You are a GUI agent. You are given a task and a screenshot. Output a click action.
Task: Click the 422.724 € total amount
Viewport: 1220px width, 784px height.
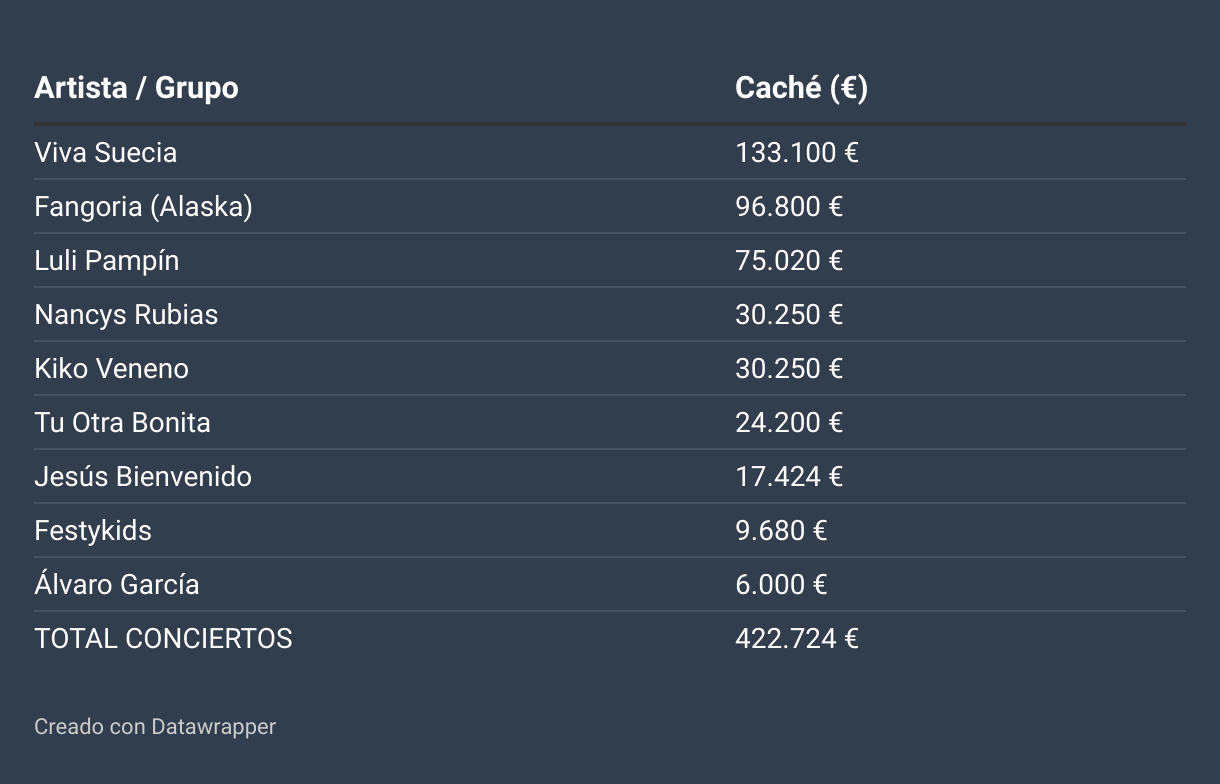pyautogui.click(x=797, y=639)
